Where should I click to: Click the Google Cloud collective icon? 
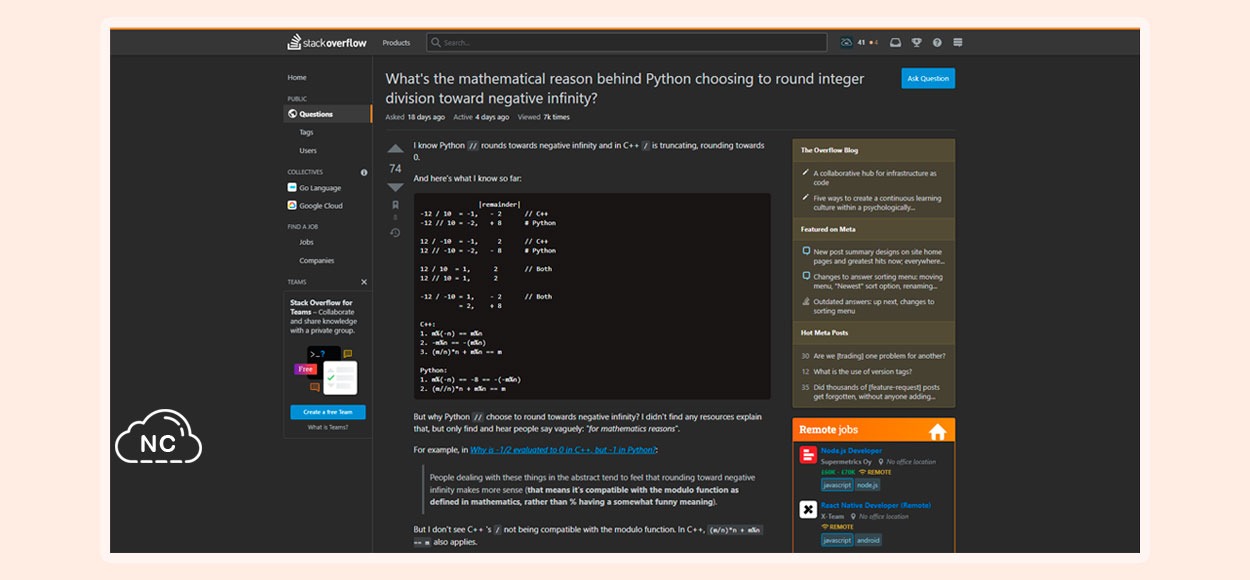pos(292,206)
